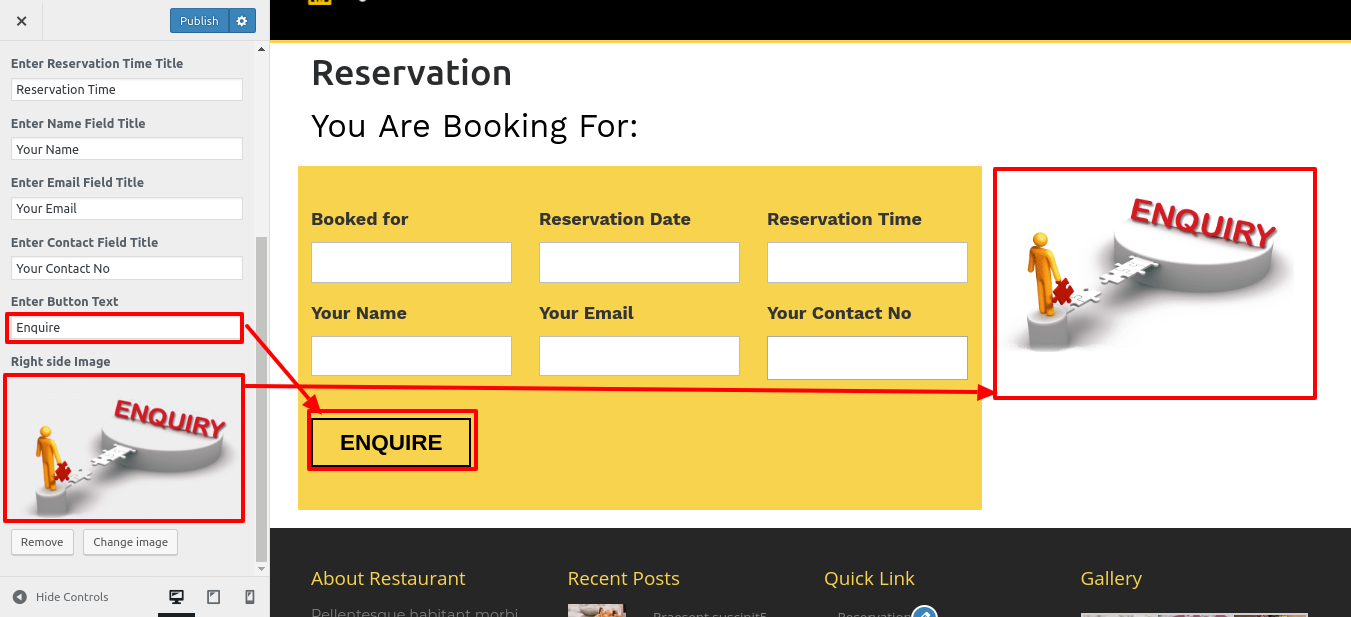Viewport: 1351px width, 617px height.
Task: Click the sidebar scrollbar up arrow
Action: click(x=262, y=49)
